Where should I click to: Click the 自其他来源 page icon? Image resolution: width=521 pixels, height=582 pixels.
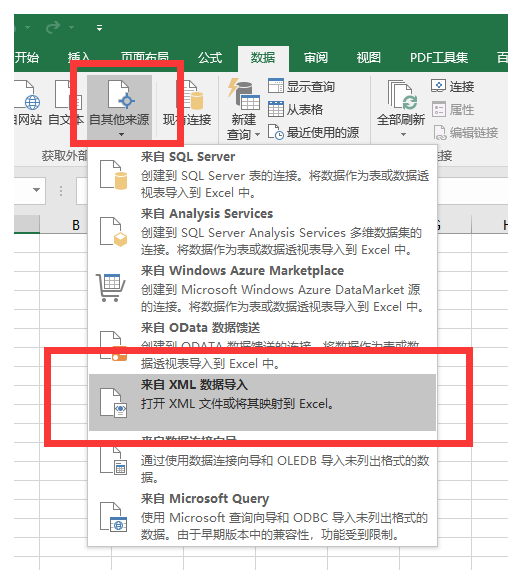(x=121, y=95)
